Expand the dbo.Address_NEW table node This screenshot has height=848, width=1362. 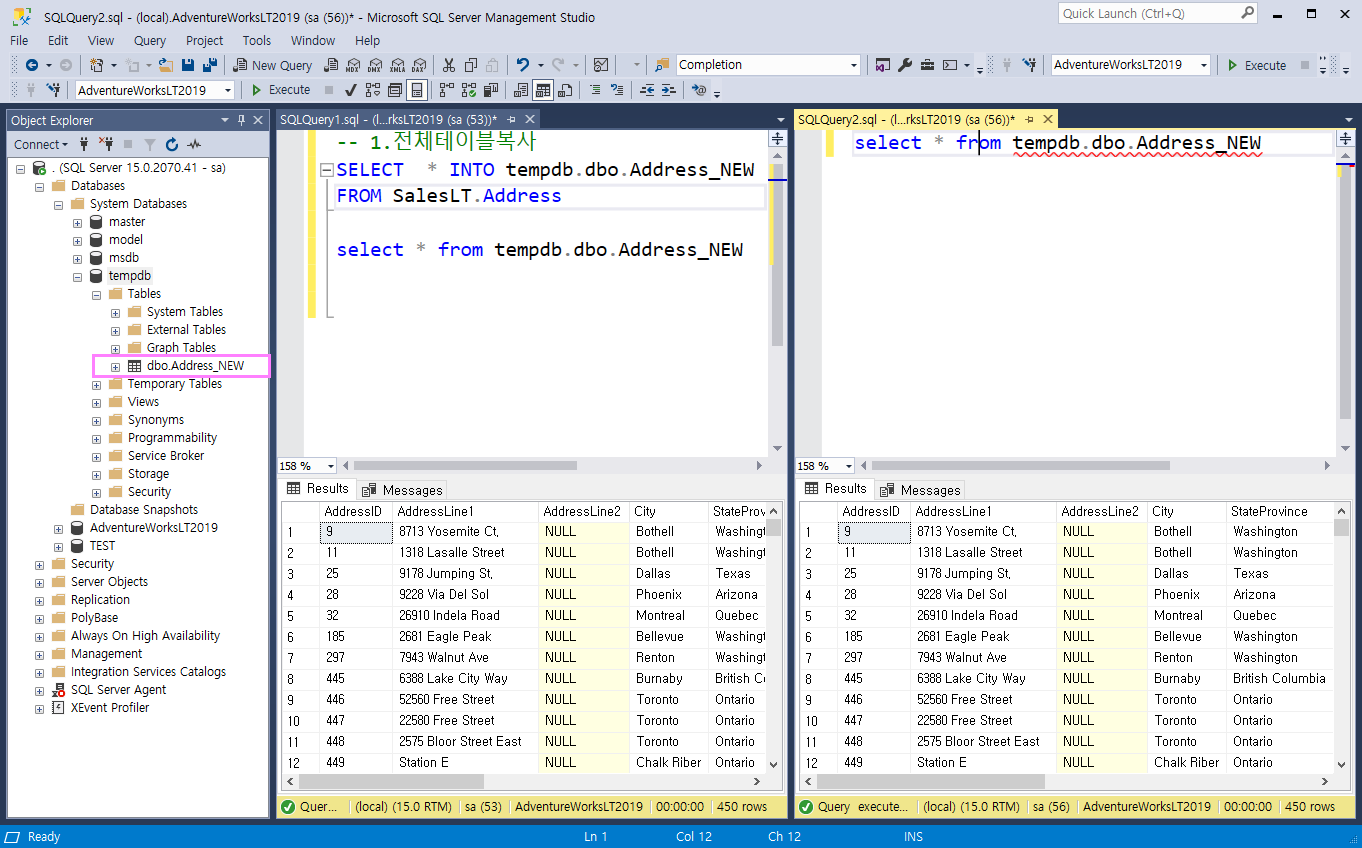[x=115, y=366]
